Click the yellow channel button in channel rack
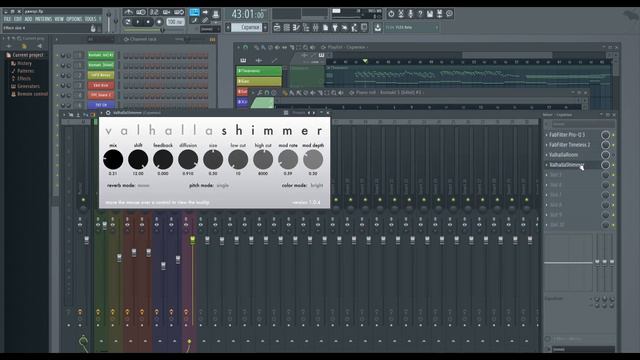This screenshot has width=640, height=360. tap(101, 75)
